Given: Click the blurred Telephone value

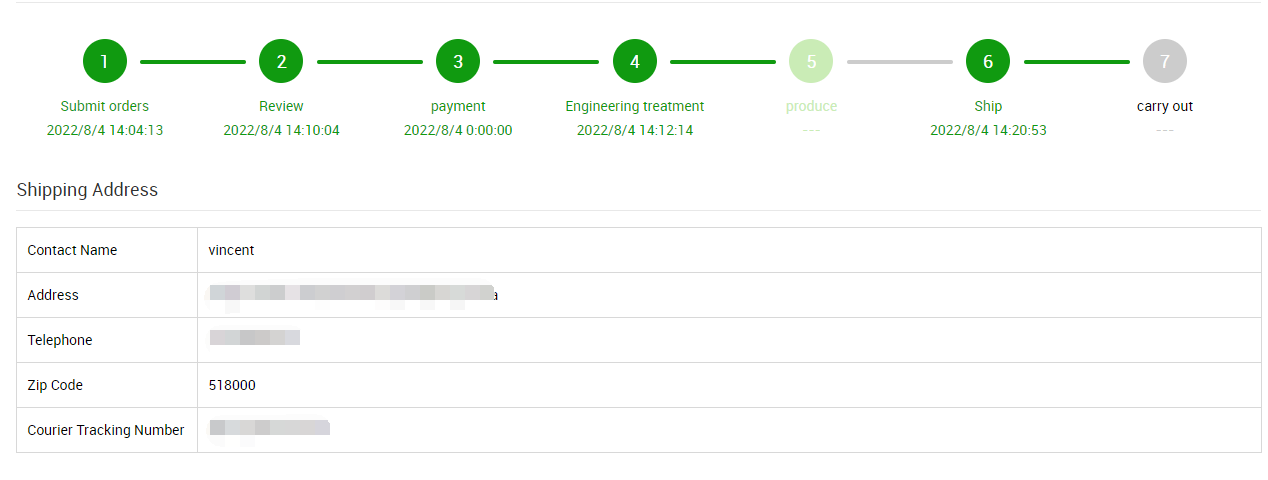Looking at the screenshot, I should (255, 338).
